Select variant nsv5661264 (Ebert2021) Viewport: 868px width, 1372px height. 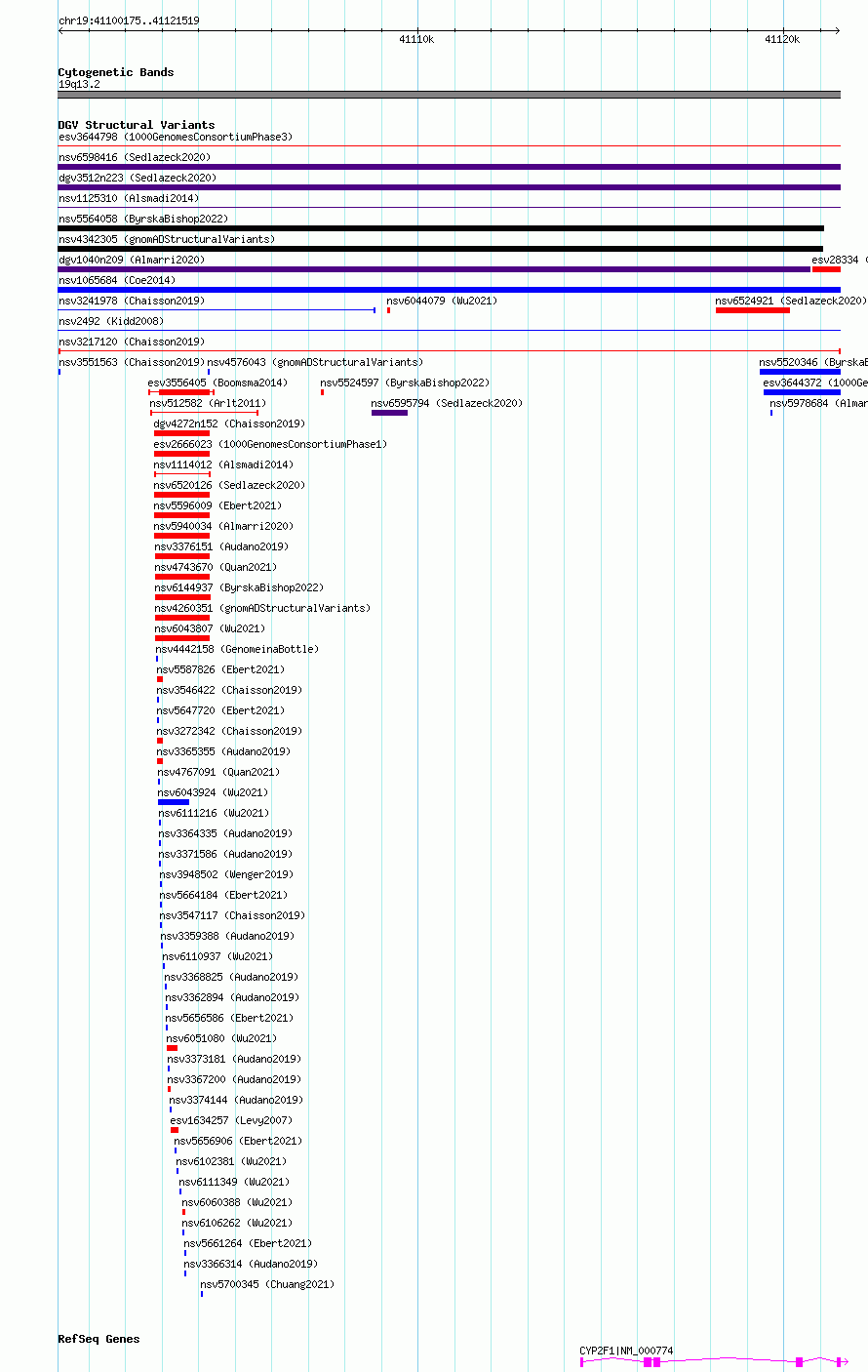click(248, 1243)
